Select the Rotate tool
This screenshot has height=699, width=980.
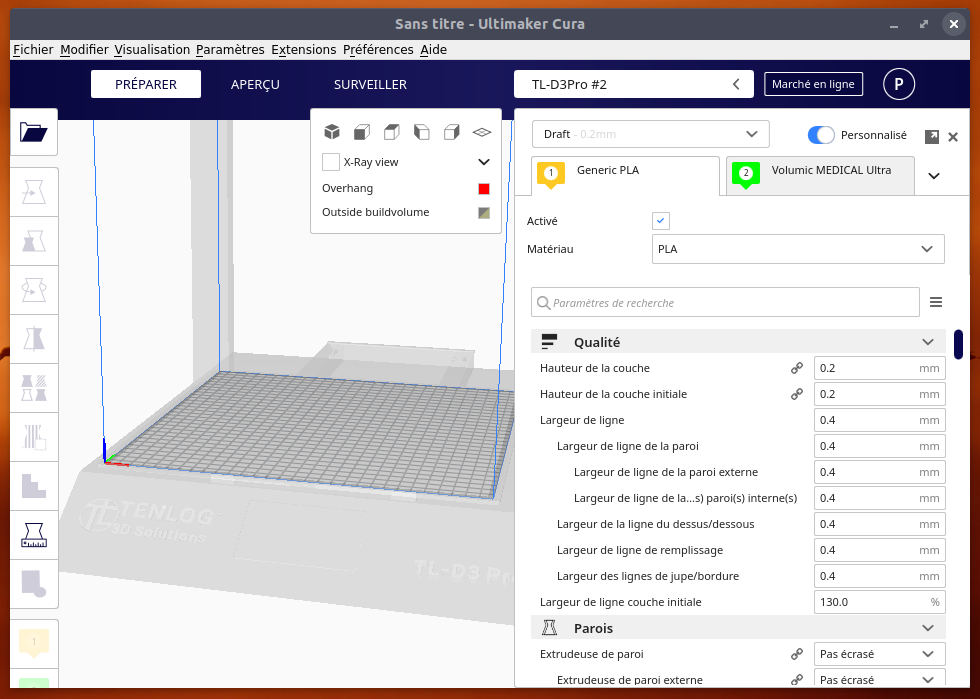click(x=34, y=290)
